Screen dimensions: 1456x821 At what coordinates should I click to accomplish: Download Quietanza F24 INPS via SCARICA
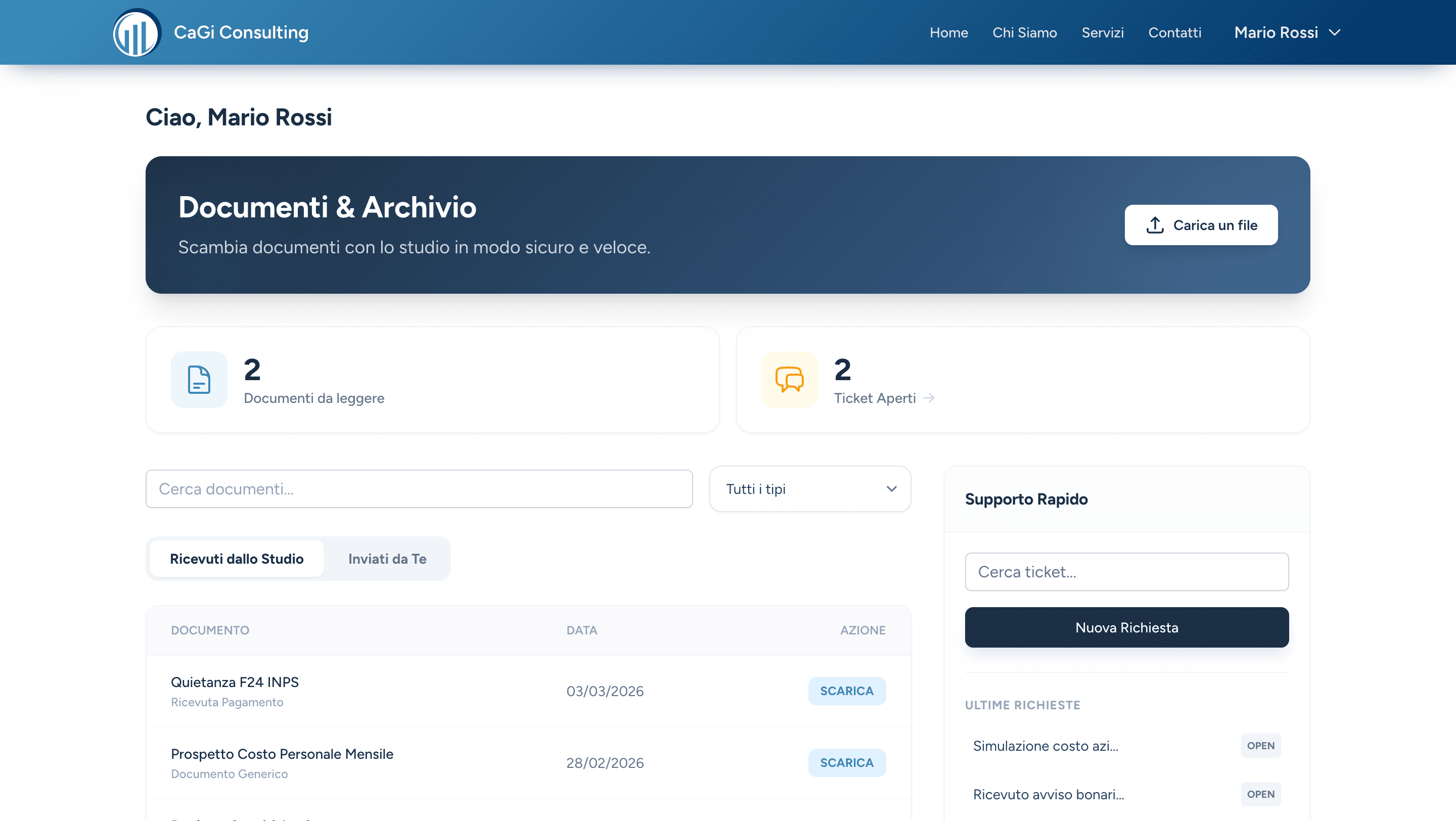point(846,691)
